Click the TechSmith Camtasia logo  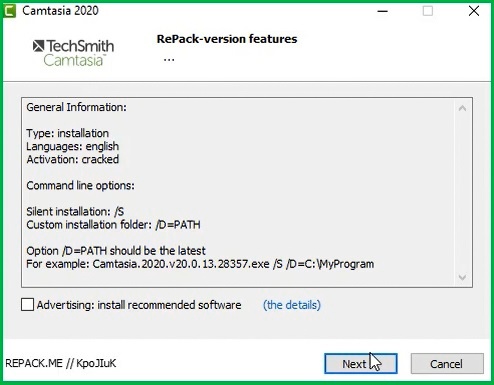(x=73, y=53)
